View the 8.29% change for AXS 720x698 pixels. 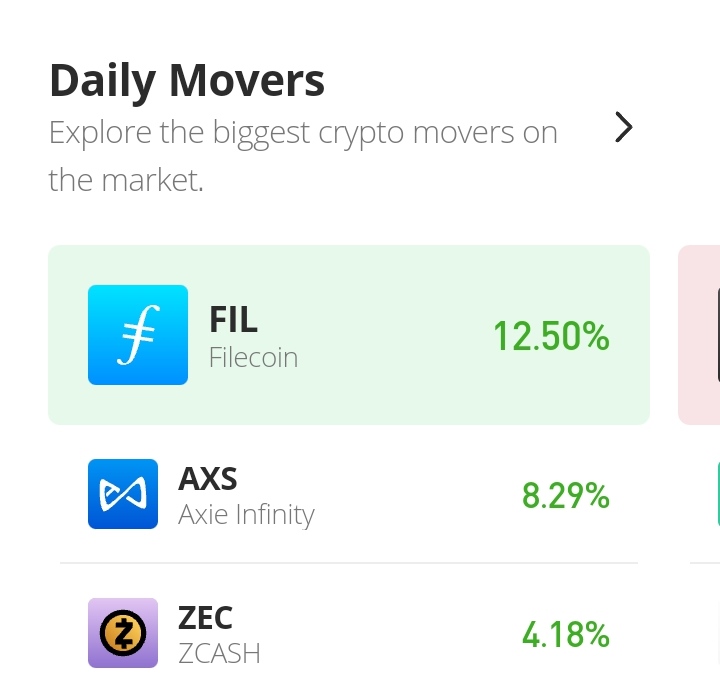pos(566,495)
